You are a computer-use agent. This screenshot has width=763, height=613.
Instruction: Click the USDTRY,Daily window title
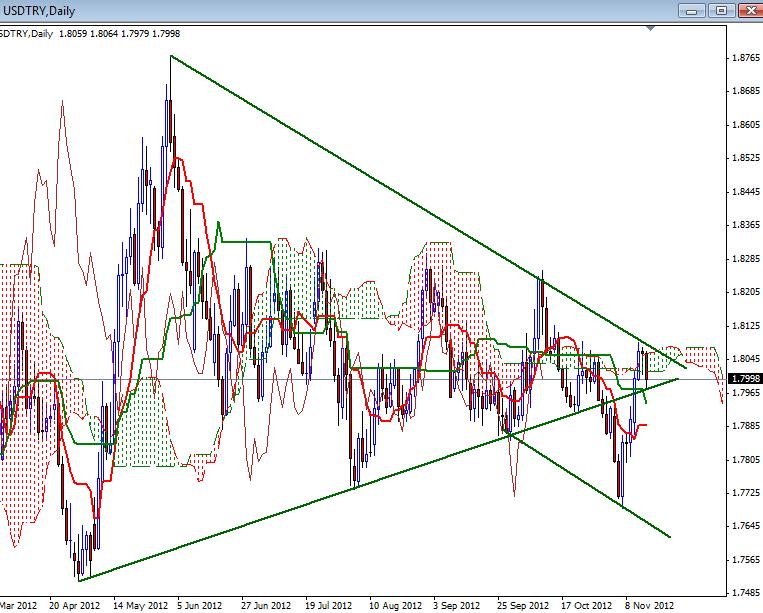pyautogui.click(x=39, y=10)
